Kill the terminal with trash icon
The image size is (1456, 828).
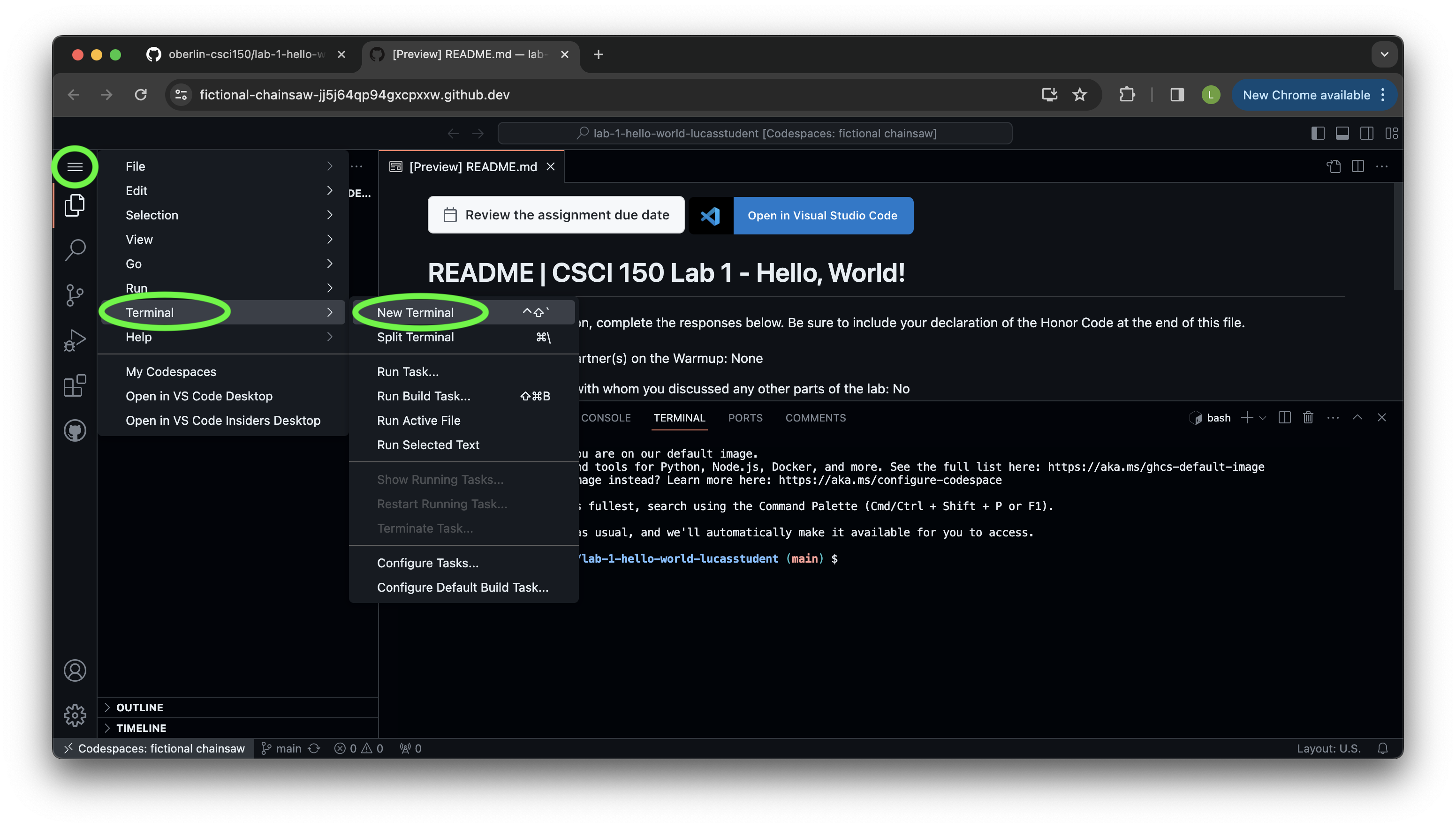tap(1308, 417)
